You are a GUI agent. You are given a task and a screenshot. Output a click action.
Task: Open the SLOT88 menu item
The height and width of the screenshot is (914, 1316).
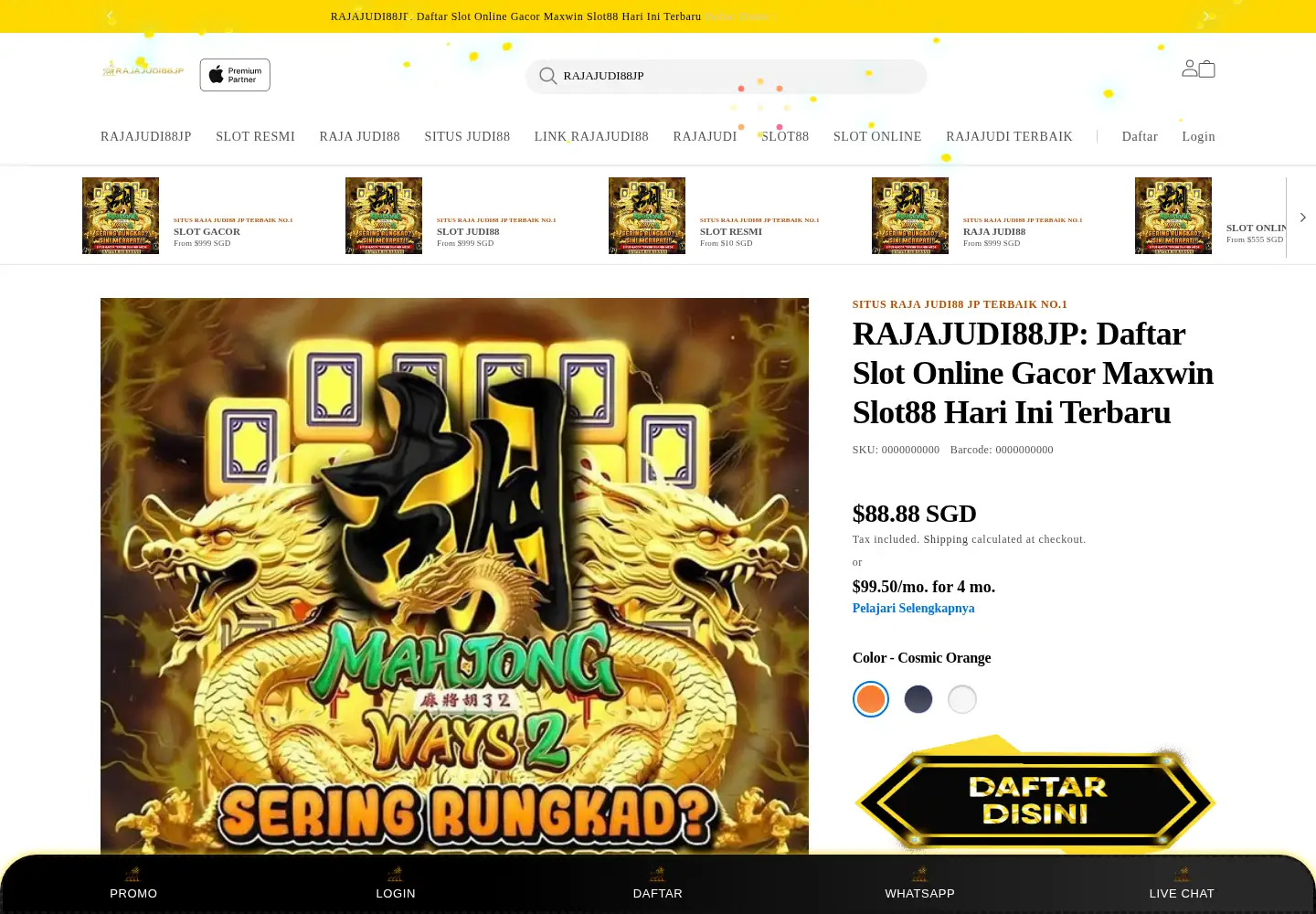(x=785, y=136)
